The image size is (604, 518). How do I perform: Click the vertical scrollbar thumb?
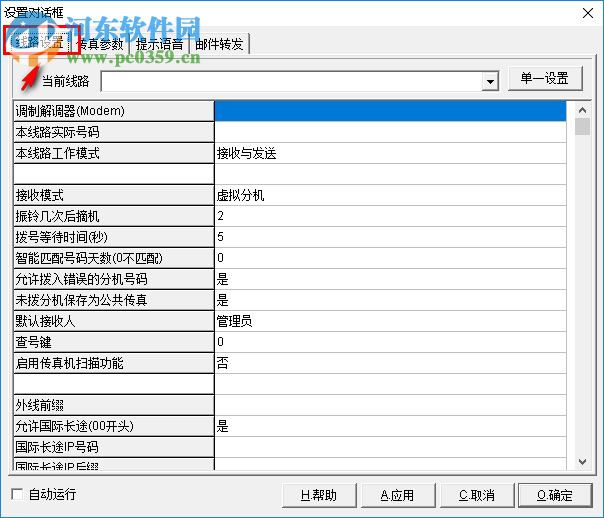[582, 126]
